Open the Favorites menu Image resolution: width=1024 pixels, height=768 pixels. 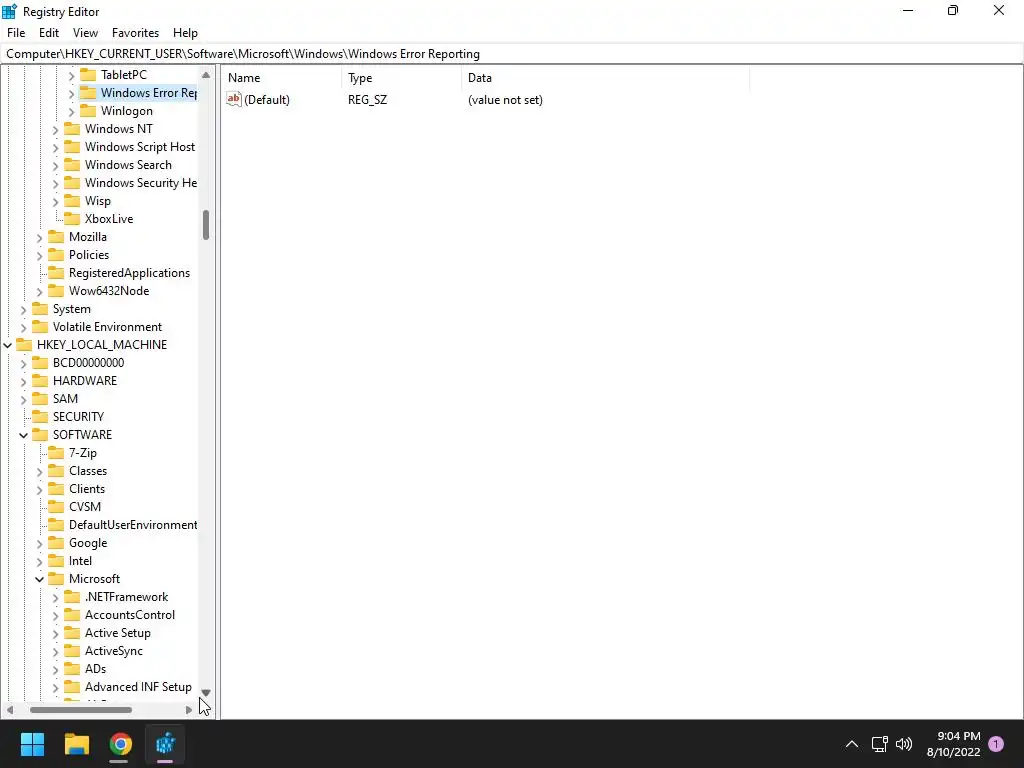point(135,33)
